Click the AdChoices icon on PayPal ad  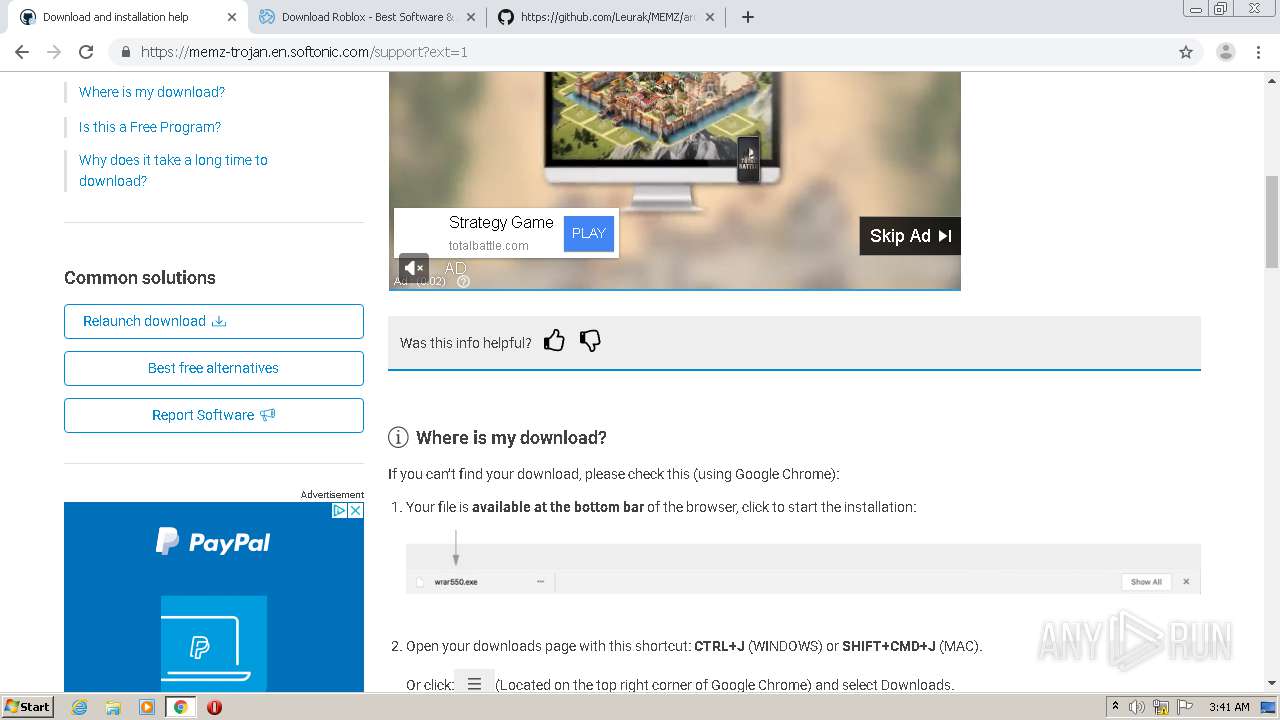[339, 510]
